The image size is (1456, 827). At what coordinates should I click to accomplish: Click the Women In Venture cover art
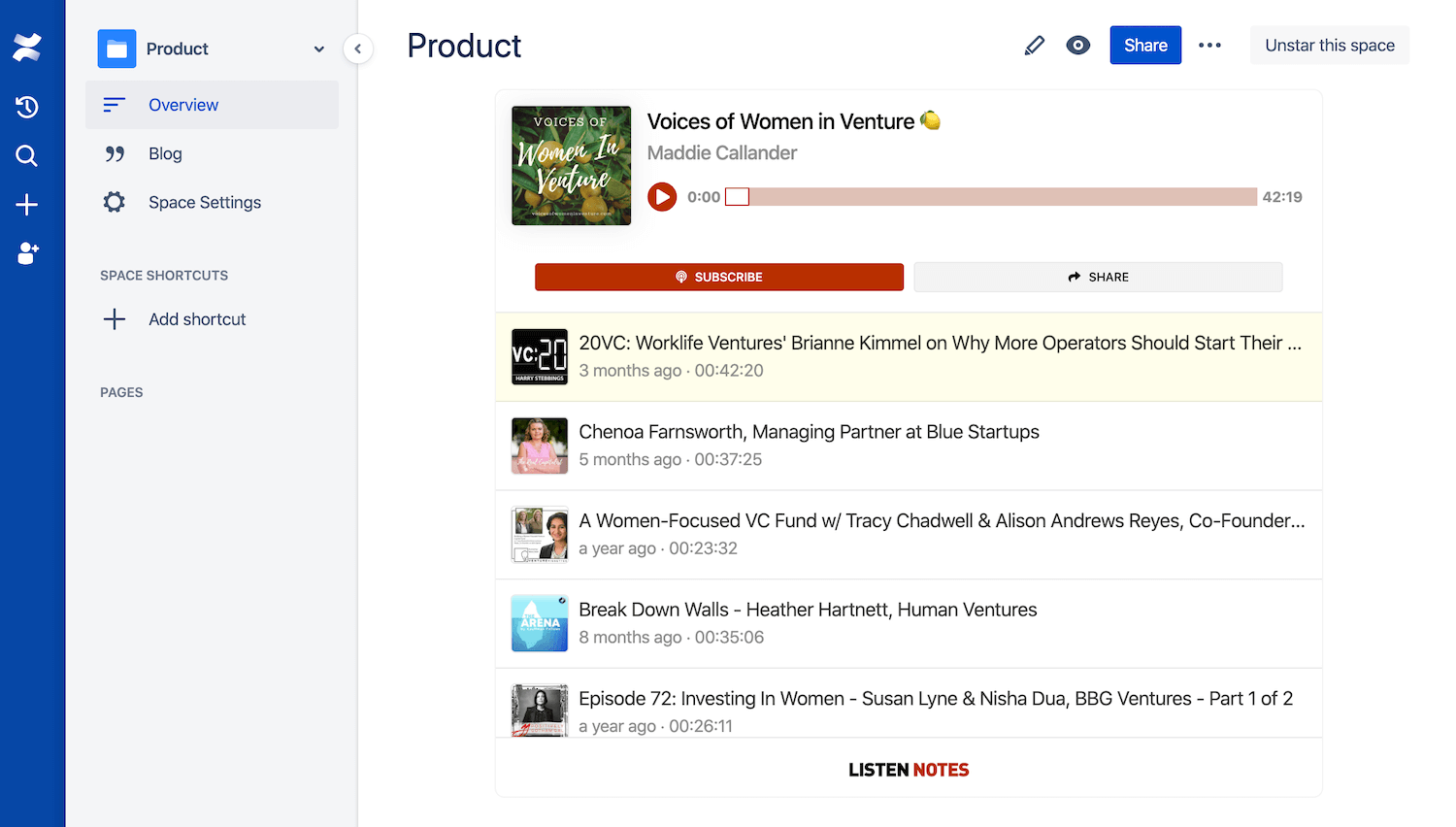point(572,166)
